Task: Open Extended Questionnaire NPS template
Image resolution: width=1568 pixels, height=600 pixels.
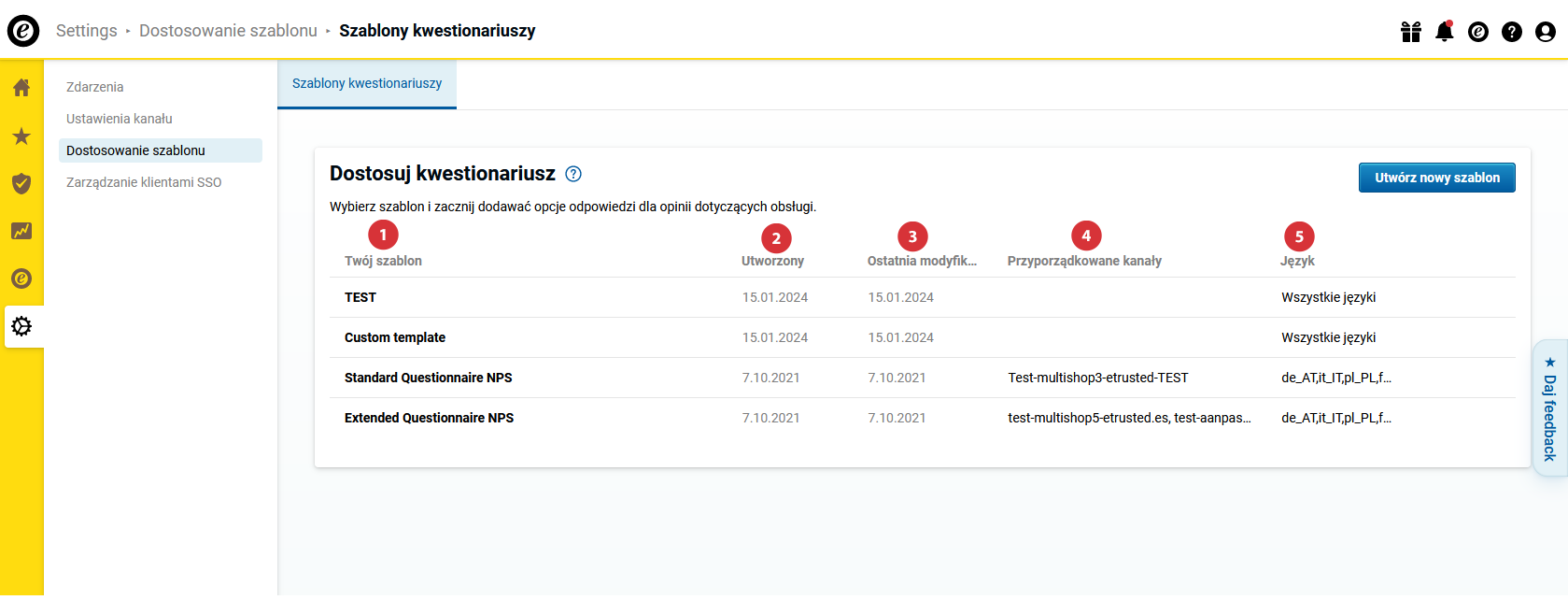Action: pos(923,418)
